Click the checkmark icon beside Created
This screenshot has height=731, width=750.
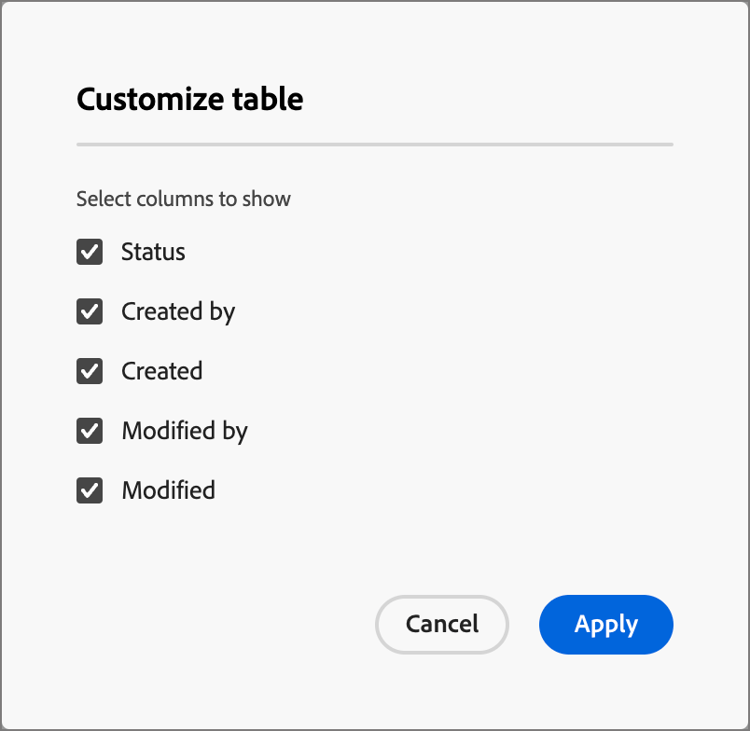click(x=90, y=371)
